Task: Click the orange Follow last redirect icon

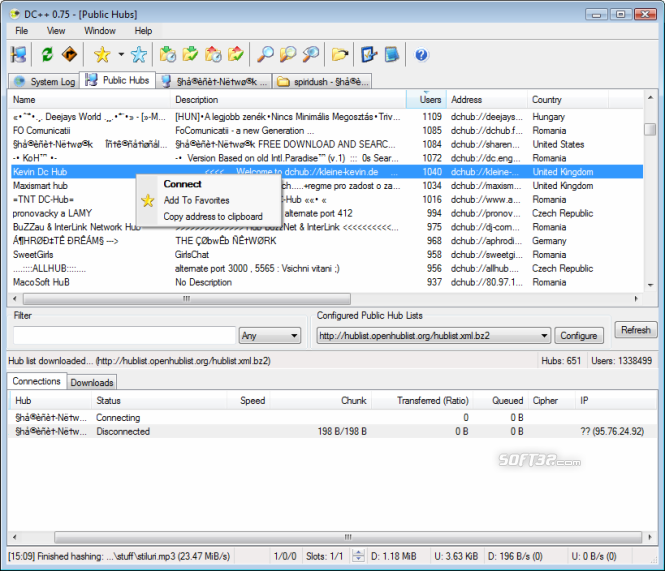Action: (69, 55)
